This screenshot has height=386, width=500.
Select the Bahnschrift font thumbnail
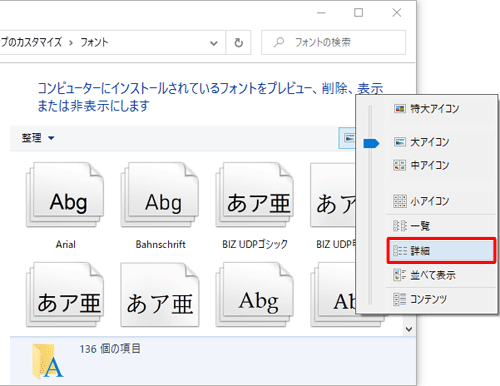click(160, 195)
